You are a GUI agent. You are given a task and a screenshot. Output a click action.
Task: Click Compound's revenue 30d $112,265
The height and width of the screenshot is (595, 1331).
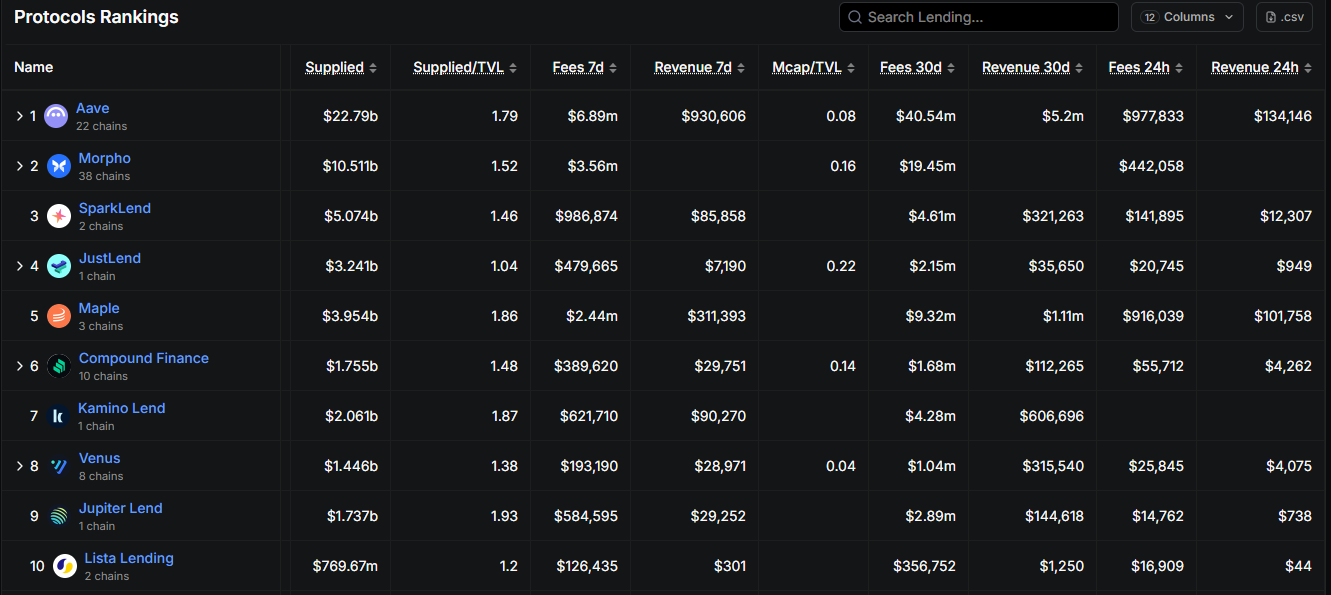tap(1054, 366)
